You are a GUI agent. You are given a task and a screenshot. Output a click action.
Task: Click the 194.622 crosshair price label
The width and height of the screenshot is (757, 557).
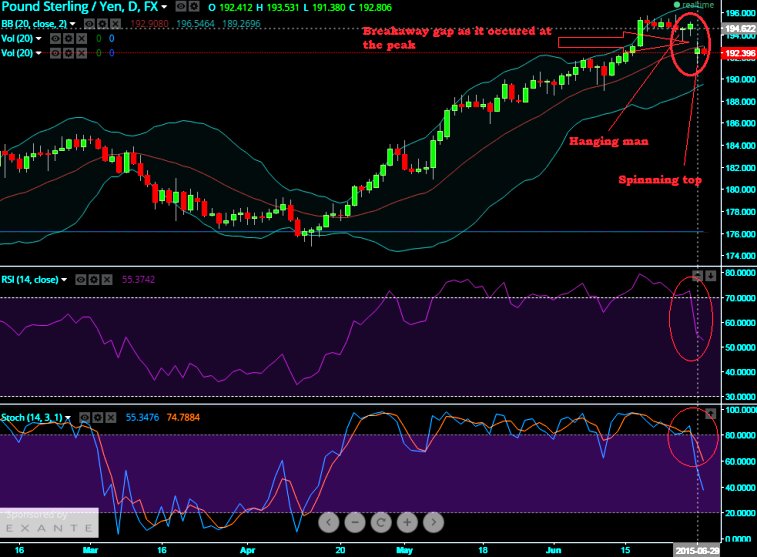pos(739,28)
